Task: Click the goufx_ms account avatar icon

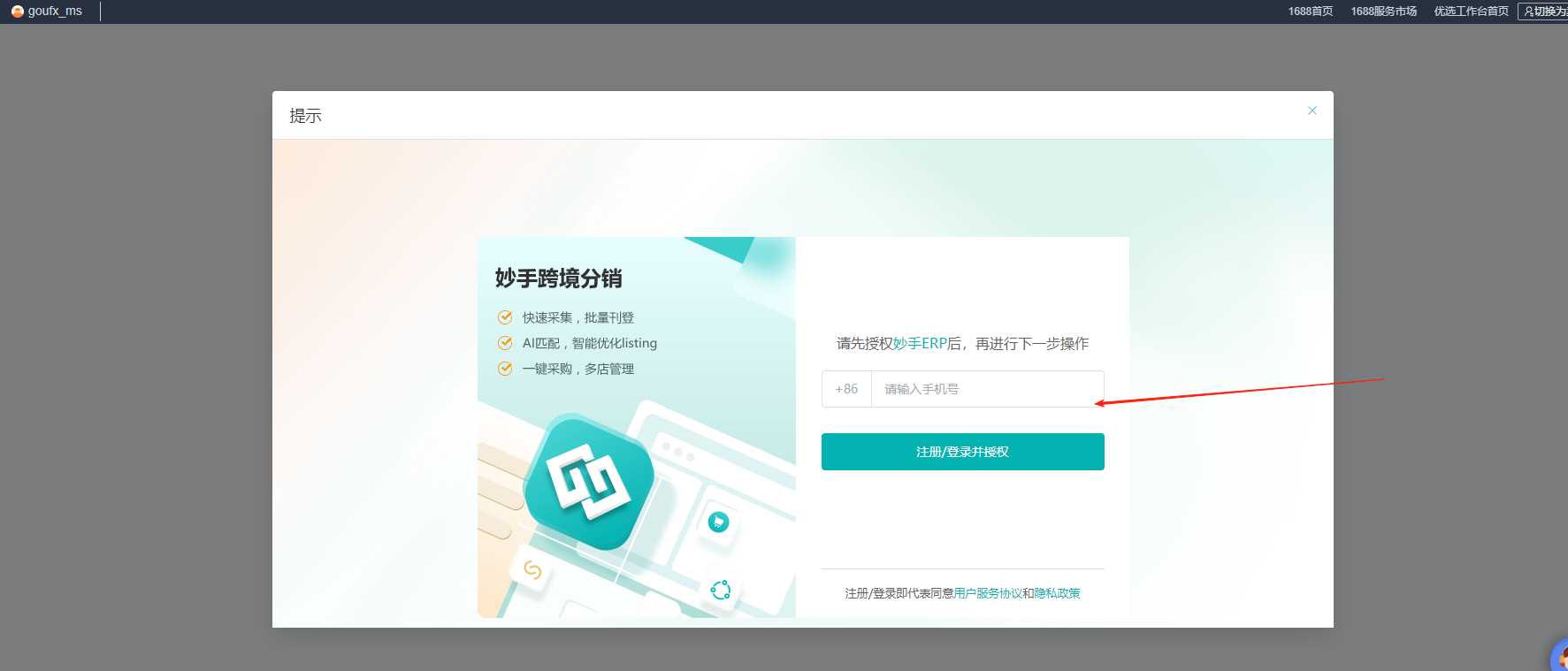Action: pyautogui.click(x=17, y=11)
